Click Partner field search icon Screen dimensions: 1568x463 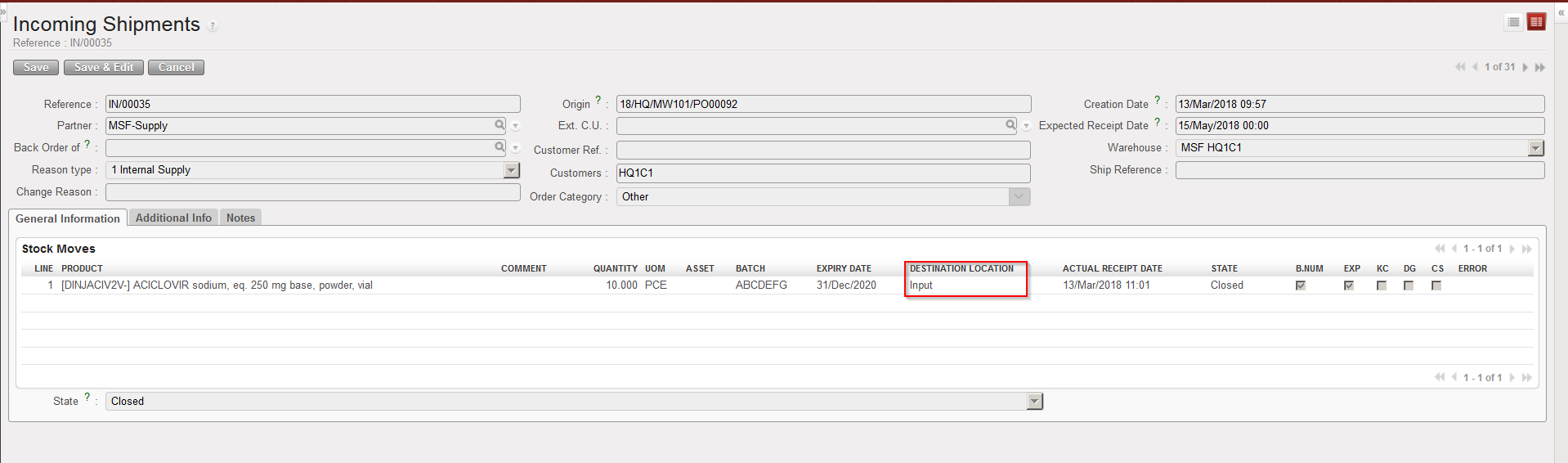pos(500,125)
